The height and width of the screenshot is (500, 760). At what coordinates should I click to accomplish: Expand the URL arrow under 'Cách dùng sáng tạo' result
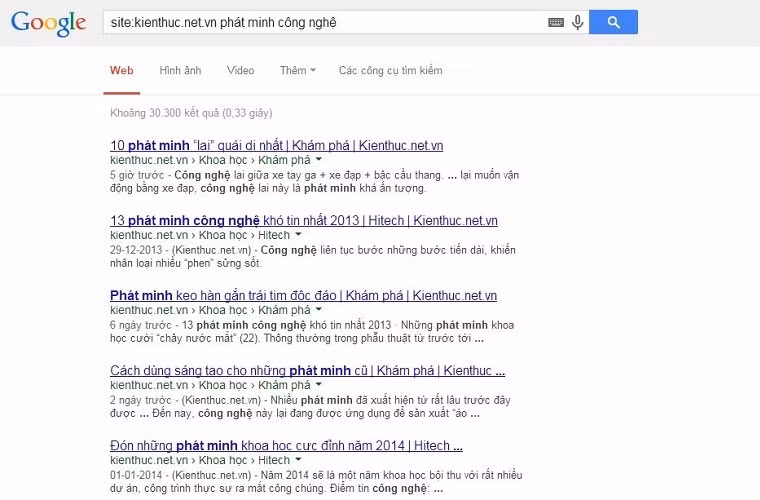(x=318, y=385)
